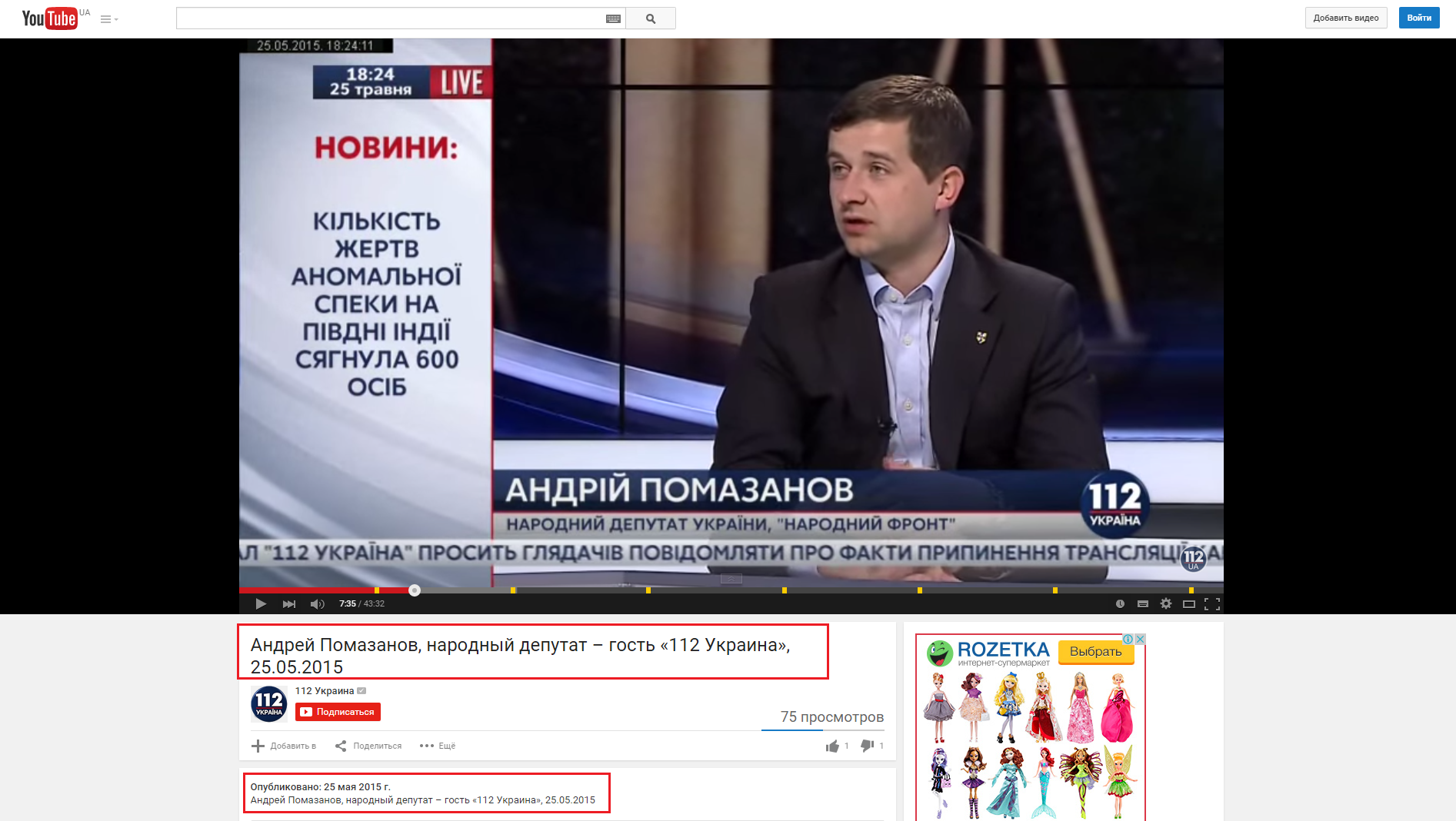The image size is (1456, 821).
Task: Seek to the middle of the progress bar
Action: click(x=731, y=590)
